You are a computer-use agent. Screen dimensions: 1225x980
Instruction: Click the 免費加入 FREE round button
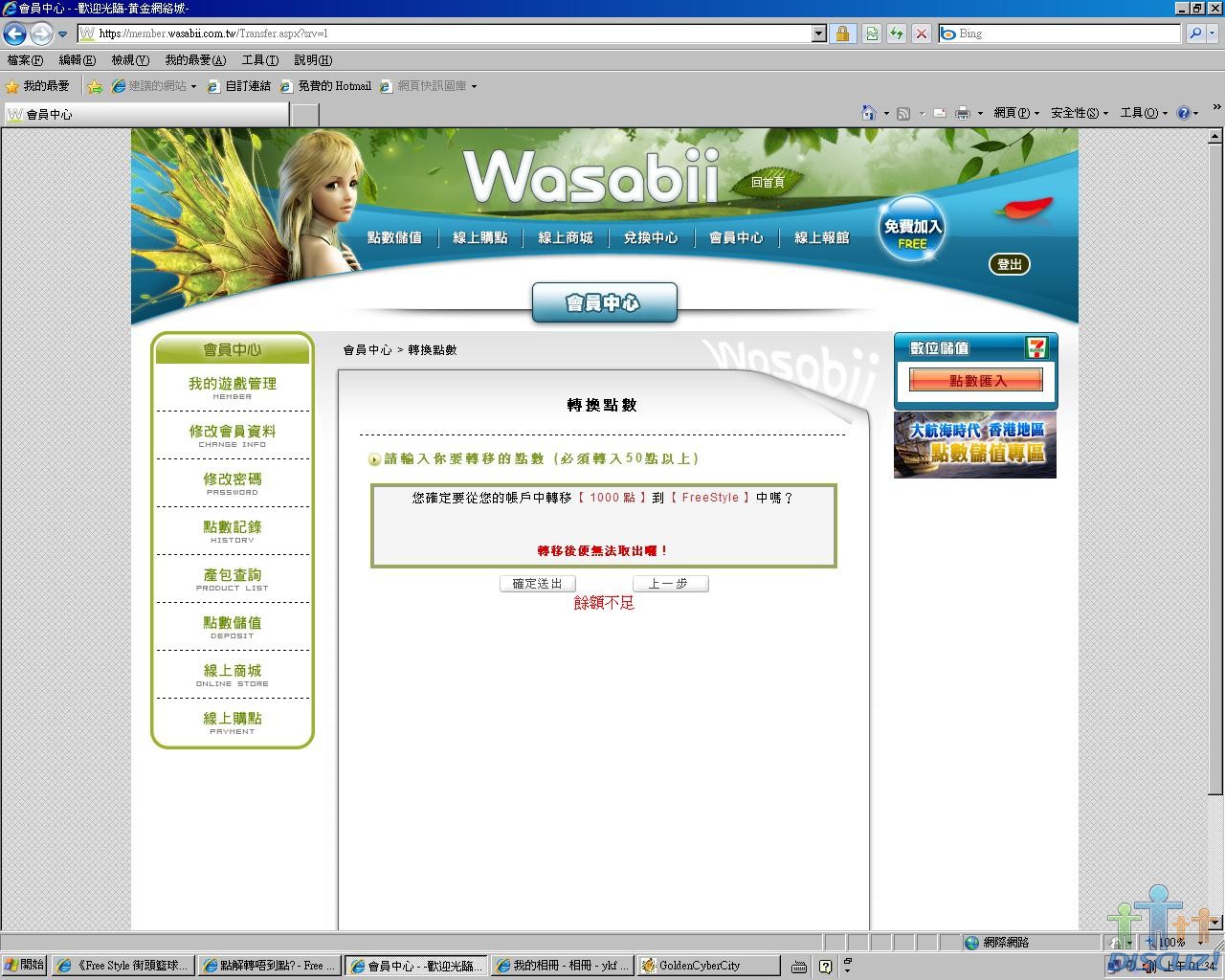tap(912, 230)
